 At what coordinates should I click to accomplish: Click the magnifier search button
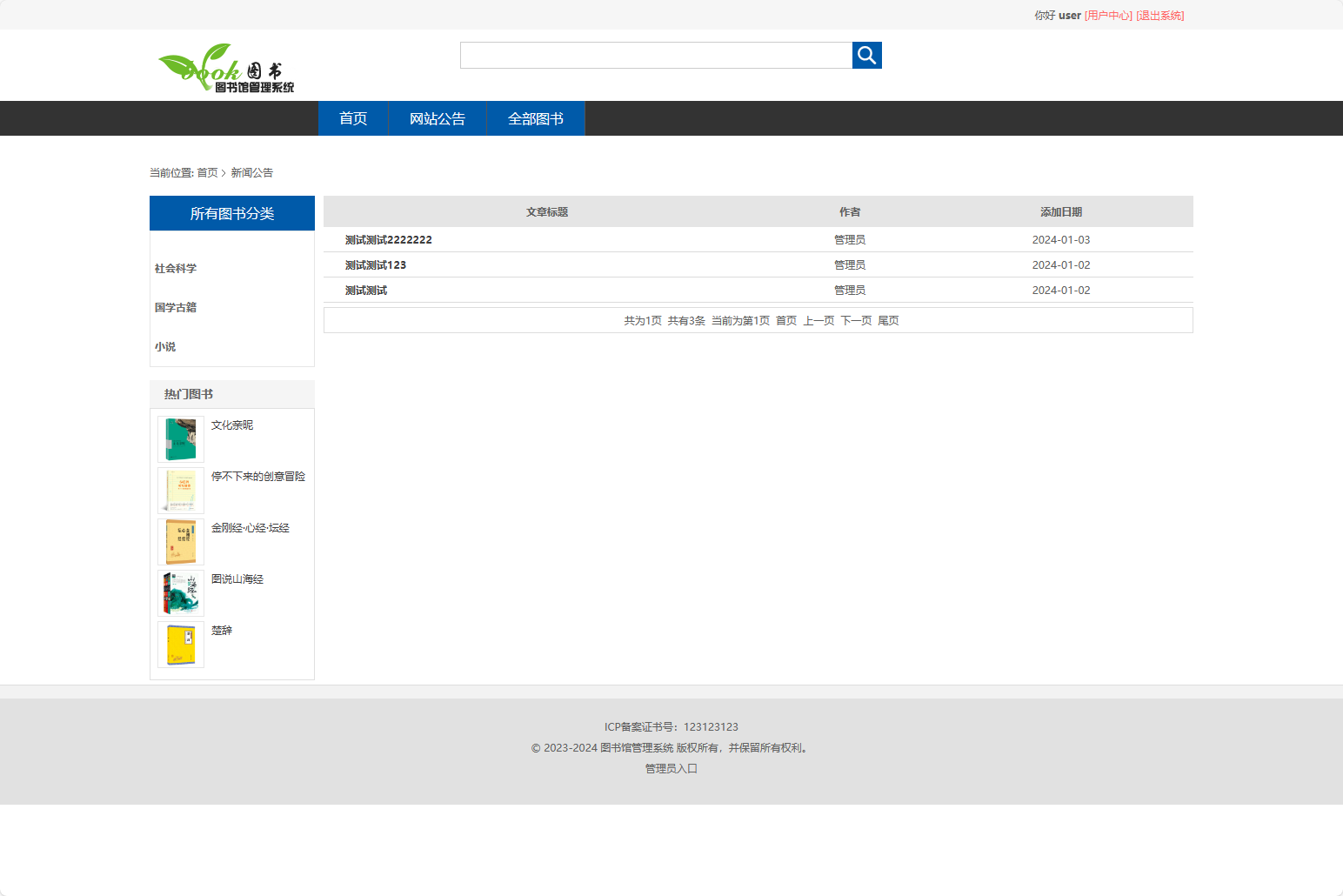click(x=866, y=55)
